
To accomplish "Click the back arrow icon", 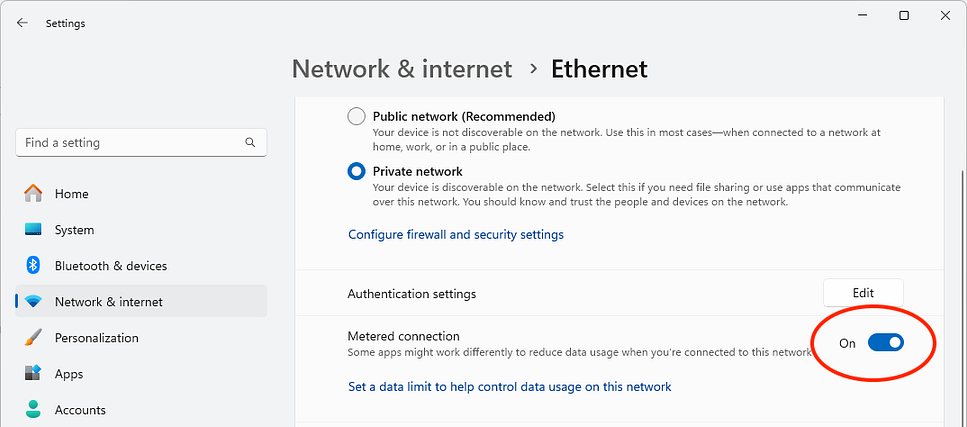I will tap(22, 23).
